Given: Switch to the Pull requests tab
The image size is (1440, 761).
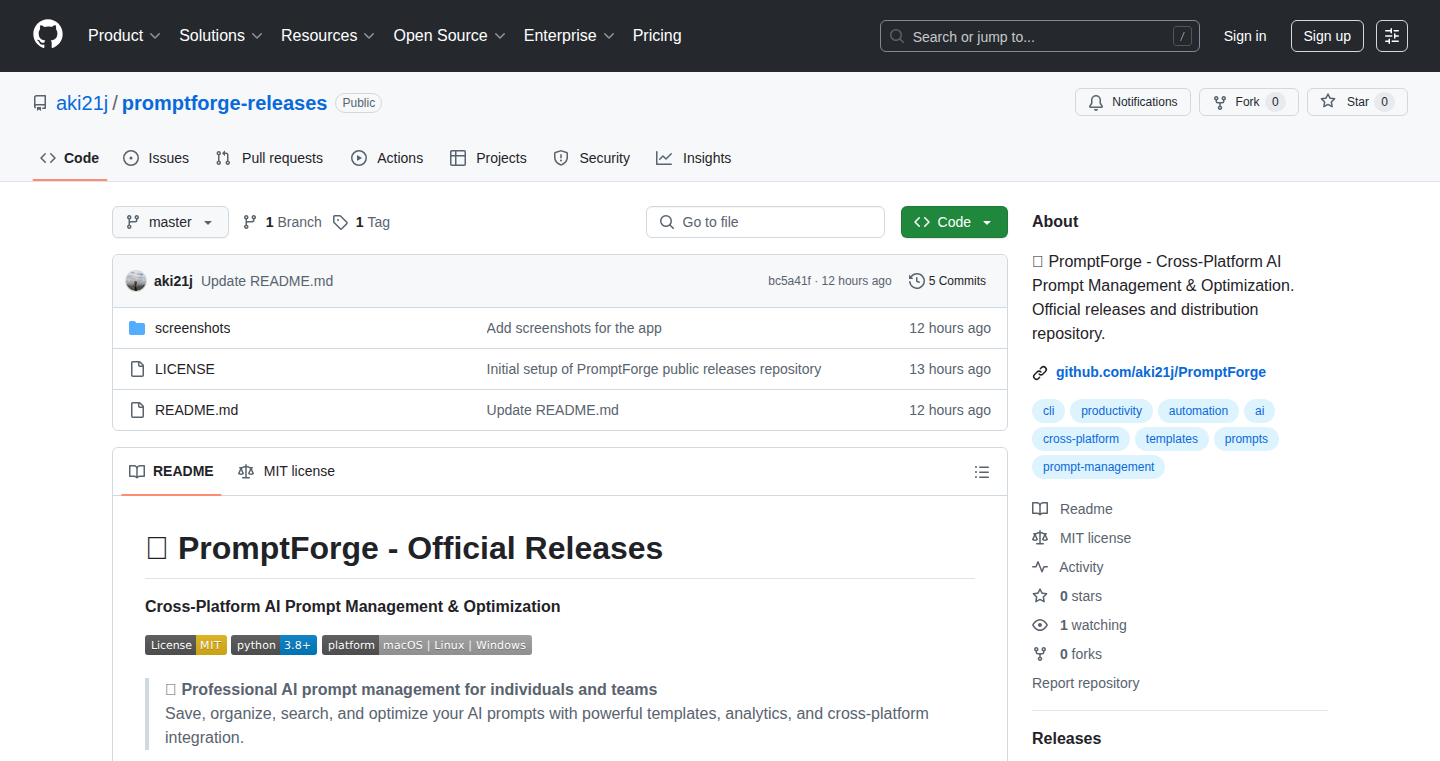Looking at the screenshot, I should 270,158.
